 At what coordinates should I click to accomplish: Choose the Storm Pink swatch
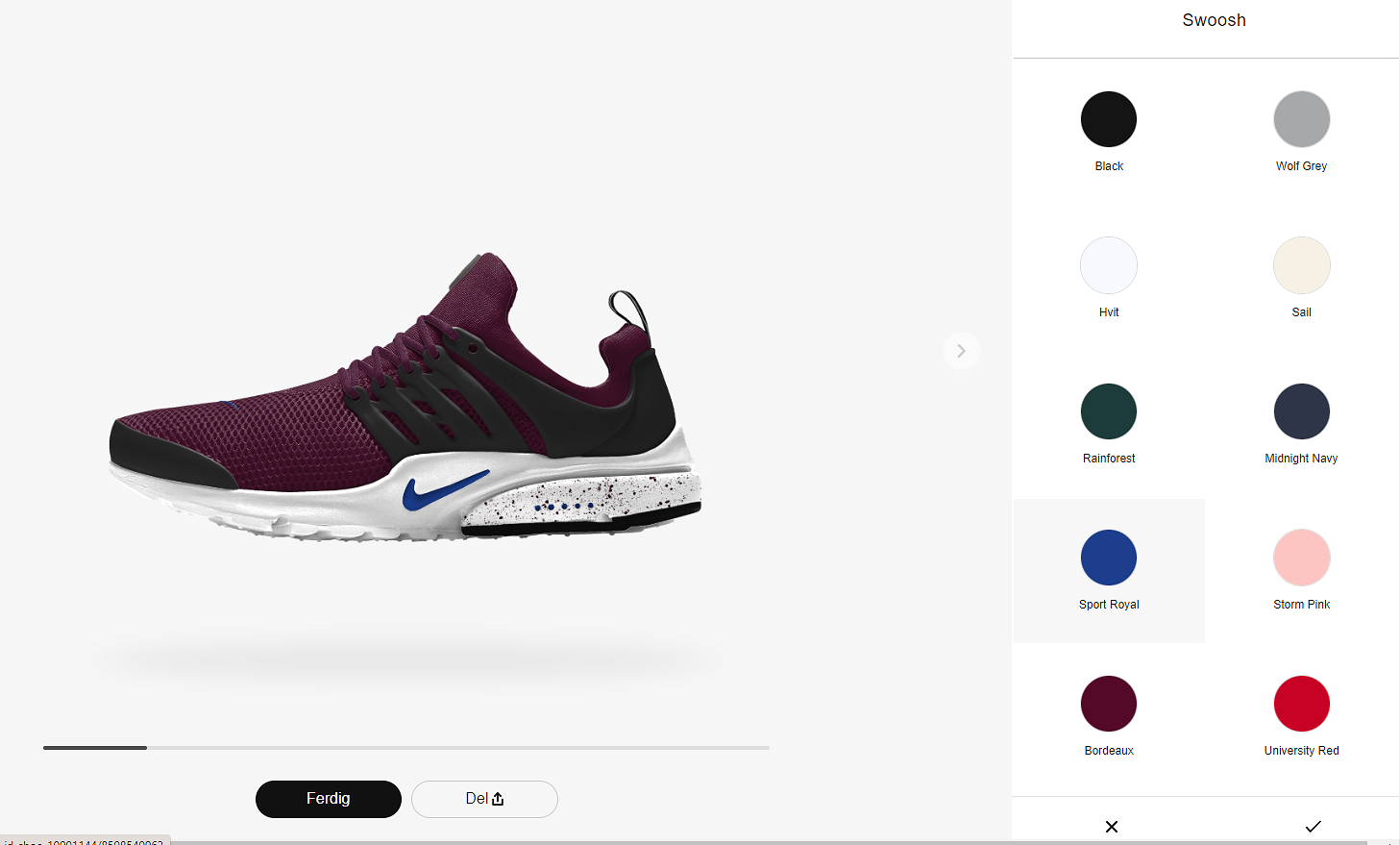click(1302, 558)
